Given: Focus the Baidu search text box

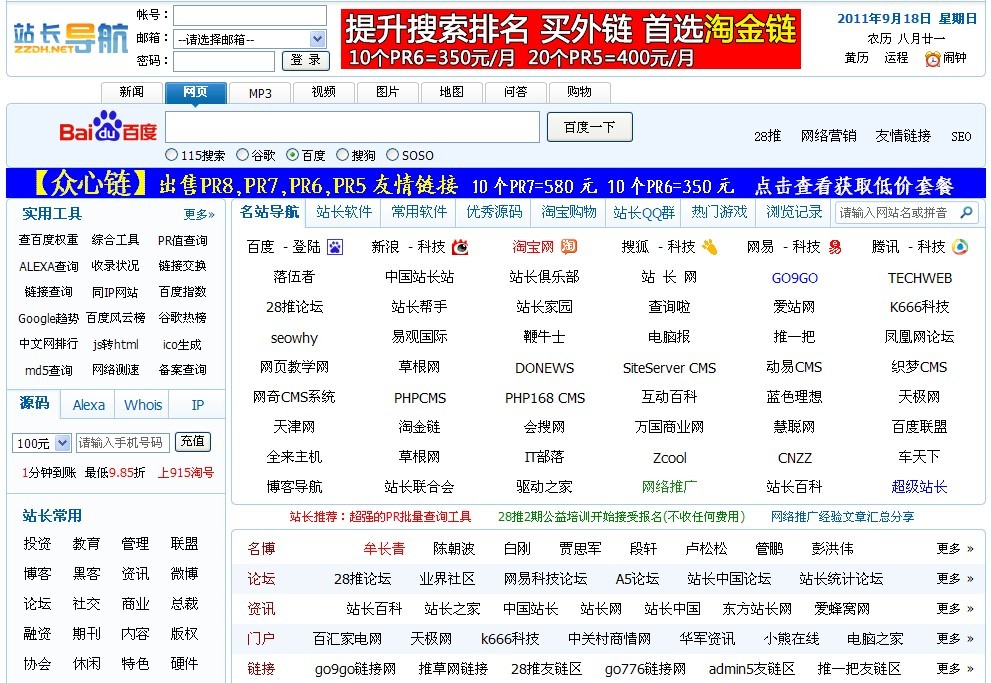Looking at the screenshot, I should [x=352, y=127].
